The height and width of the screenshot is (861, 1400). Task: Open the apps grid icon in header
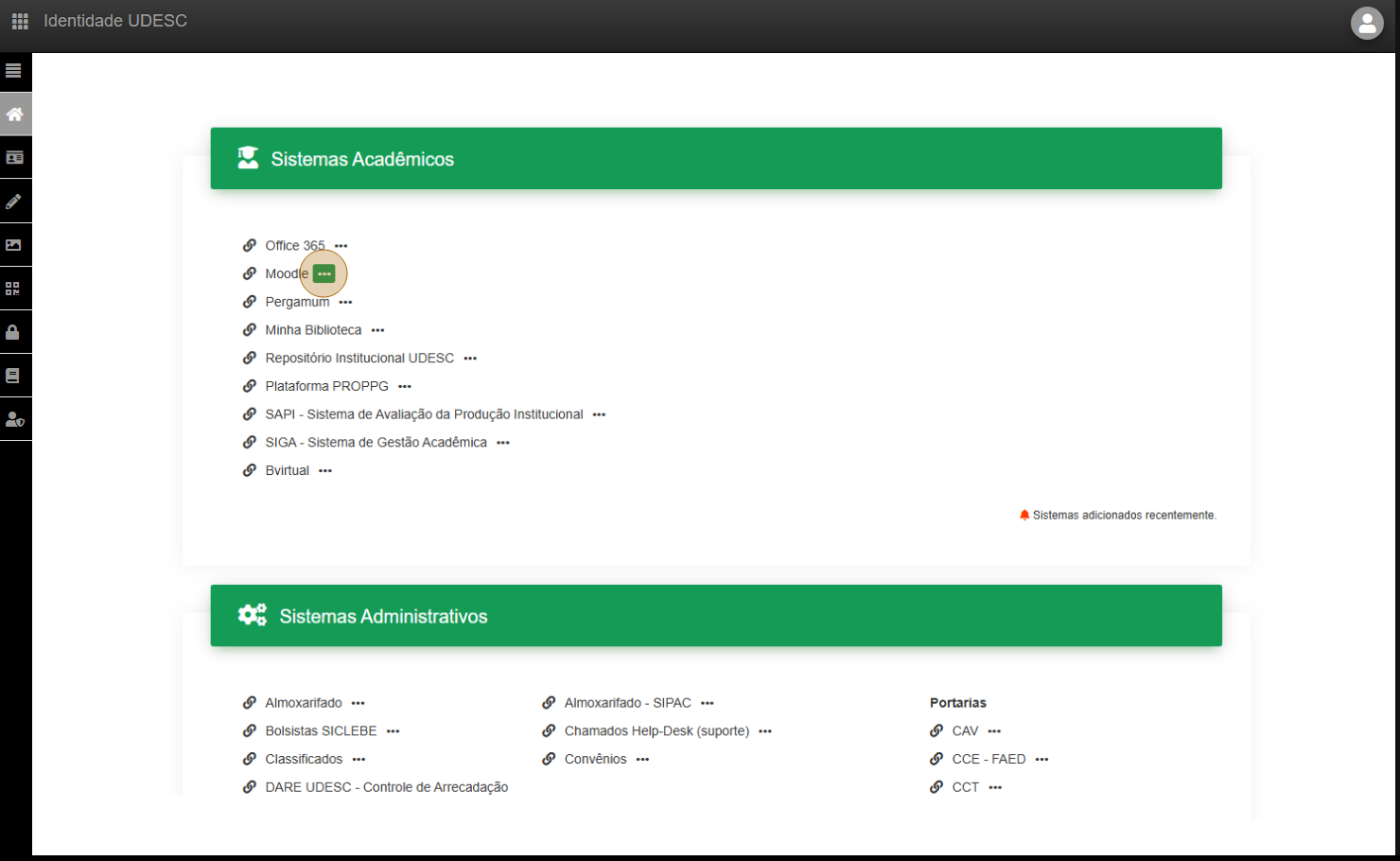click(20, 21)
